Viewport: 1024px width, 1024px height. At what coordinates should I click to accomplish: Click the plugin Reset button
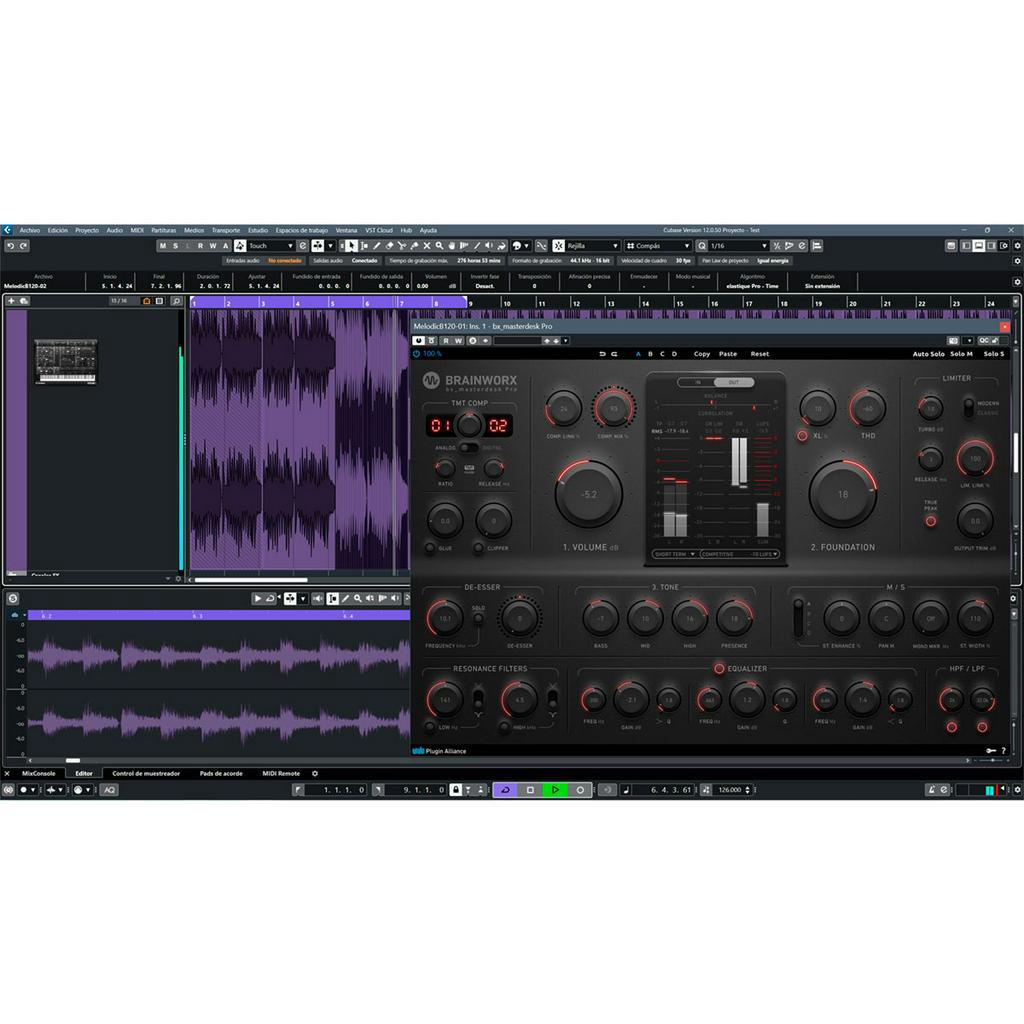click(x=760, y=354)
